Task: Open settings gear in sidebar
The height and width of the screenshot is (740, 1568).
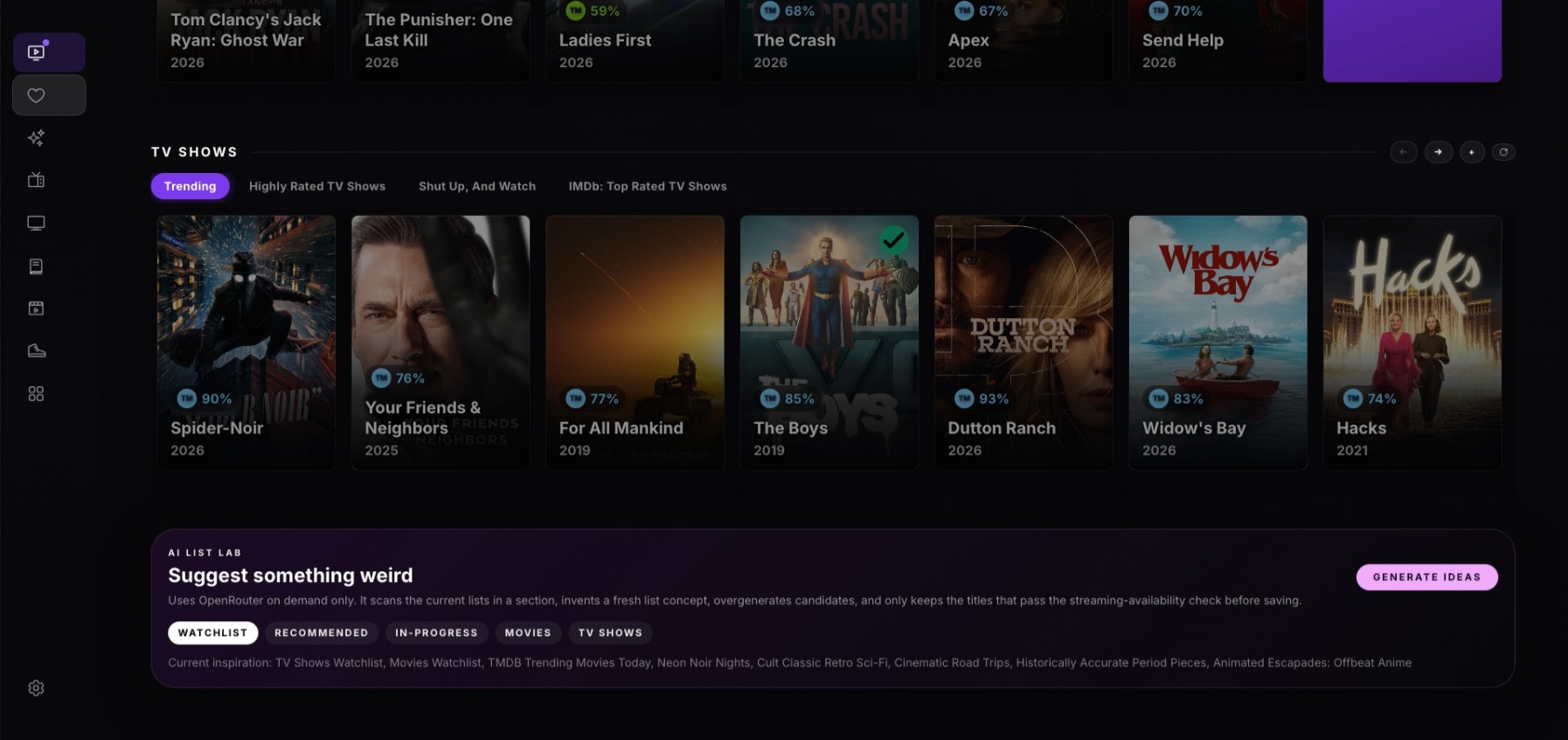Action: 36,688
